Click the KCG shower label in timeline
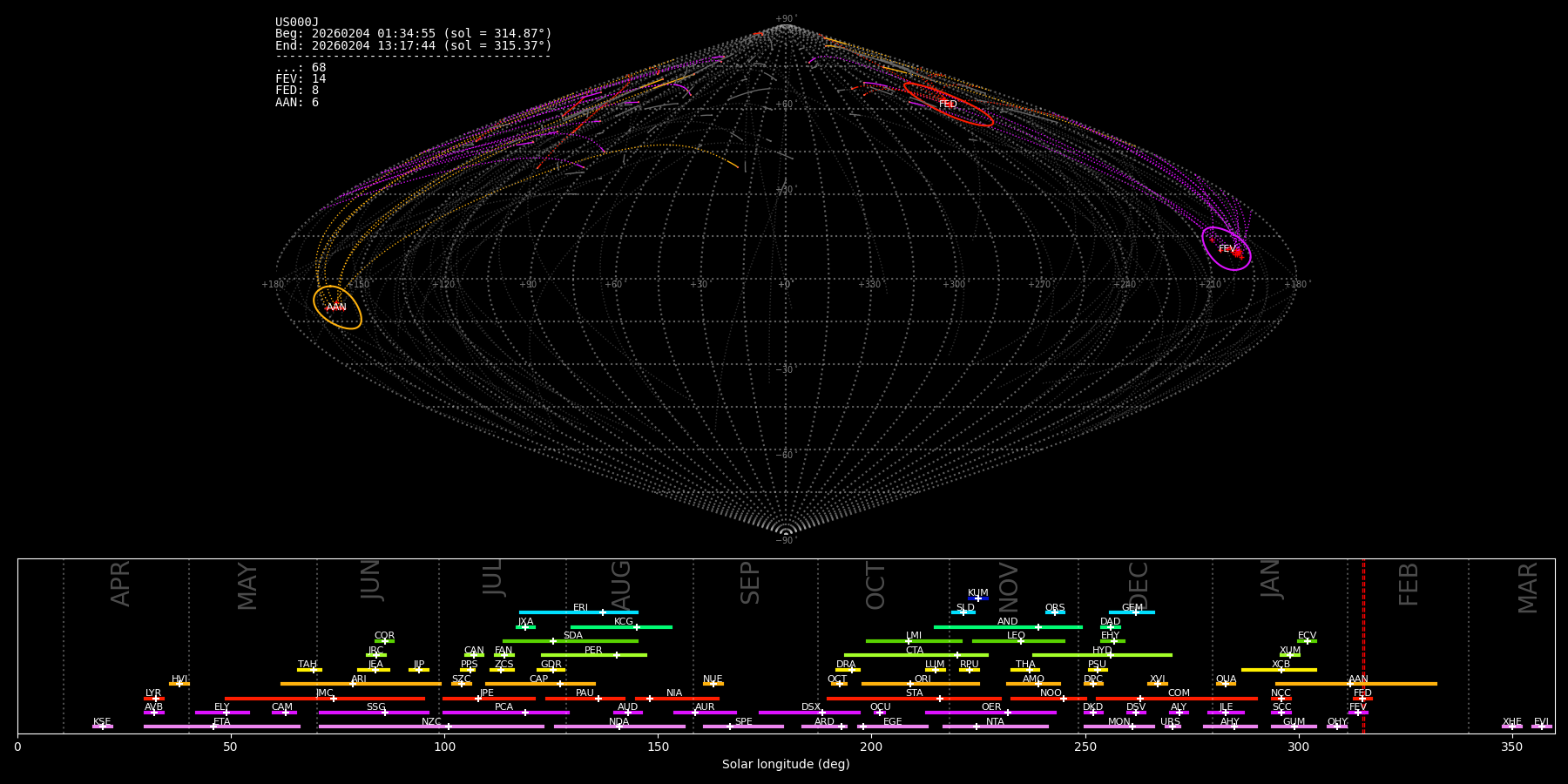 (624, 622)
